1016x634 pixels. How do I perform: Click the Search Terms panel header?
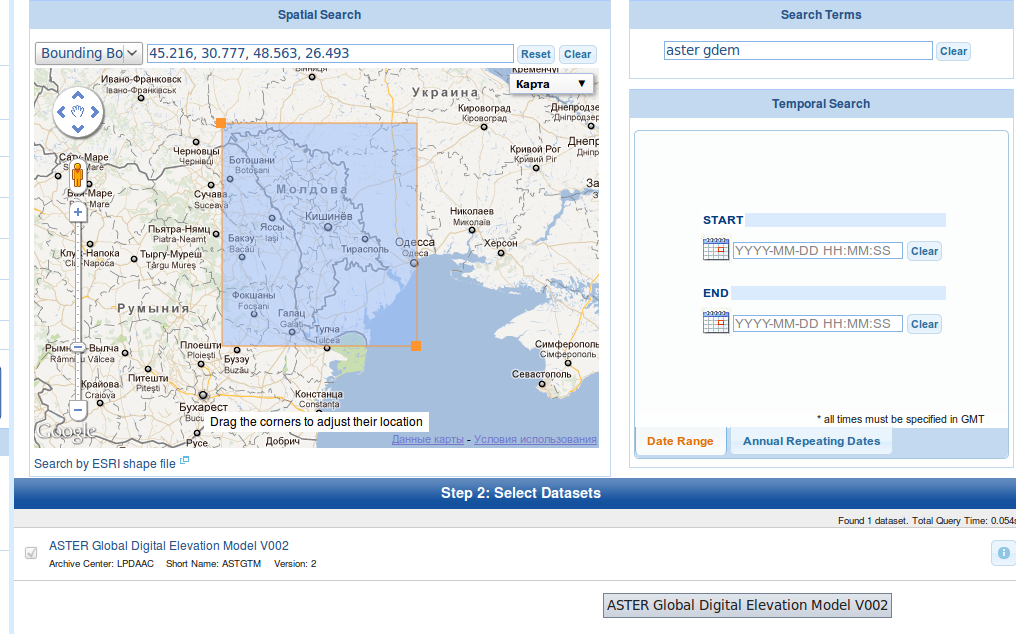pos(821,14)
